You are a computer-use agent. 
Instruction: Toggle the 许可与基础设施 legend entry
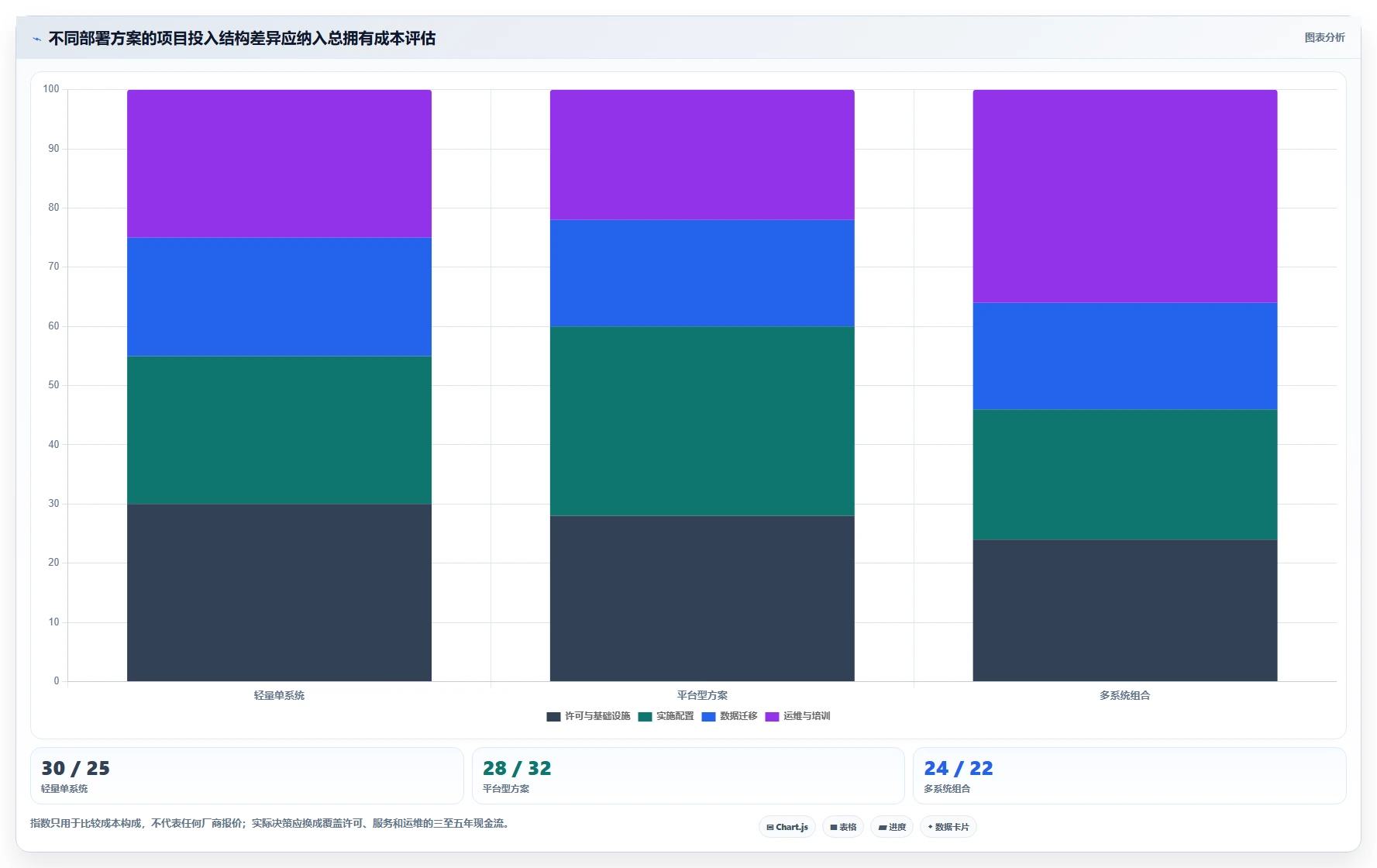tap(588, 716)
